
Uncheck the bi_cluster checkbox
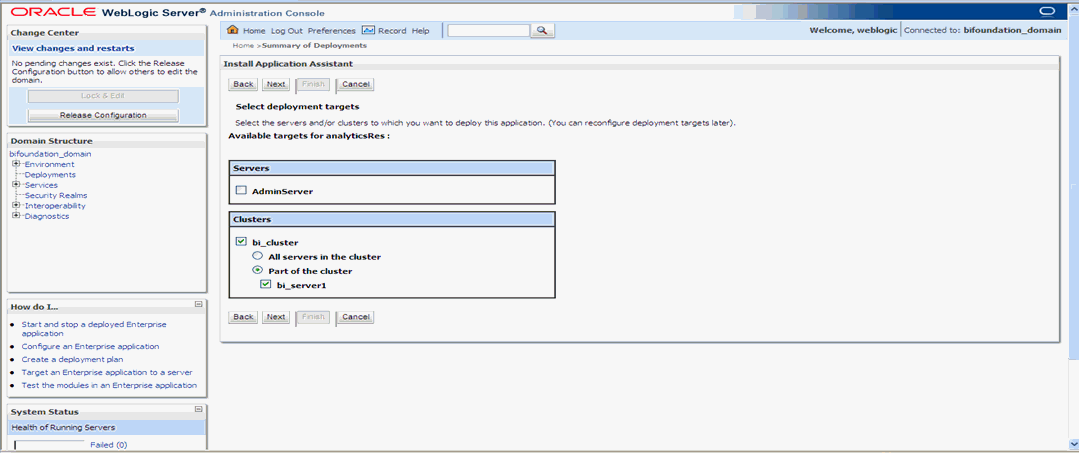(x=241, y=242)
